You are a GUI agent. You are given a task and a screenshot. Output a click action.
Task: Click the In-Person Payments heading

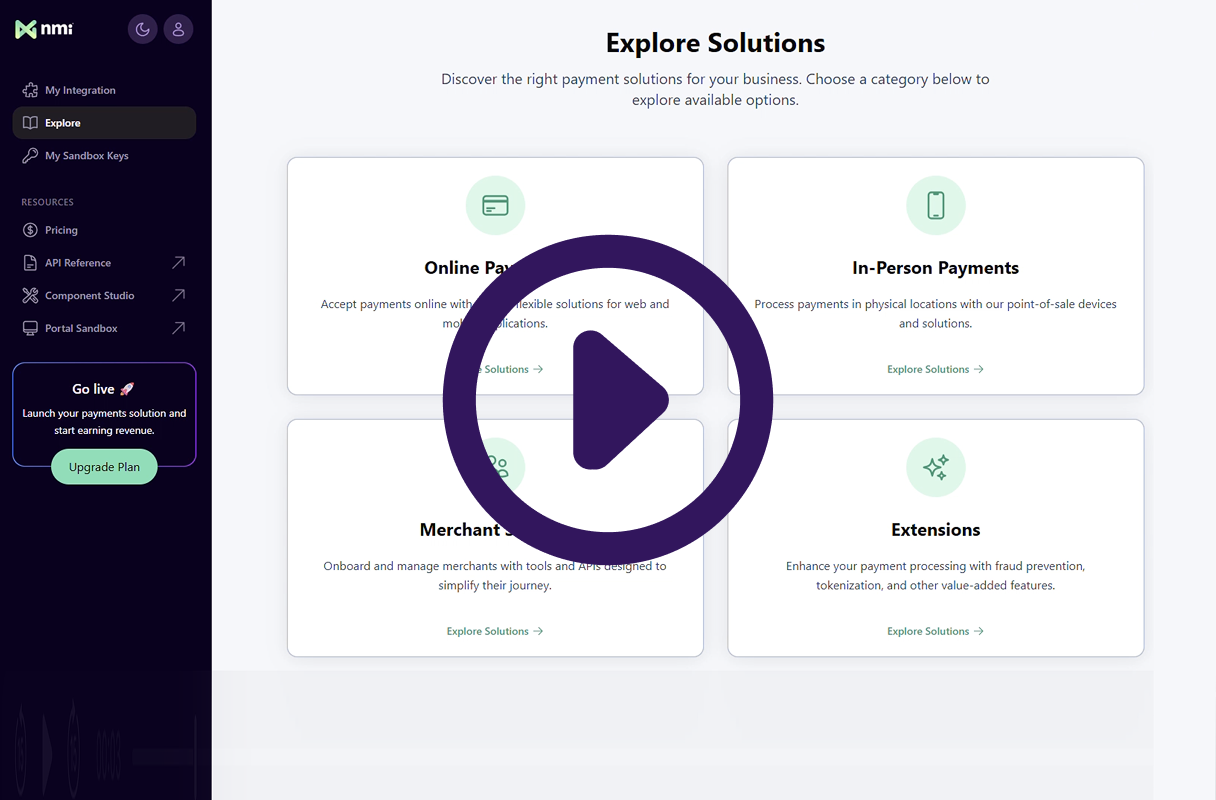click(x=935, y=268)
